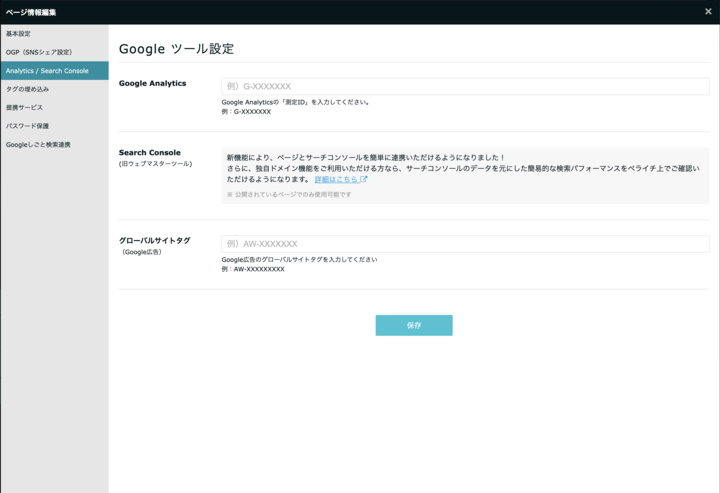This screenshot has width=720, height=493.
Task: Focus the Google Analytics measurement ID field
Action: pos(465,86)
